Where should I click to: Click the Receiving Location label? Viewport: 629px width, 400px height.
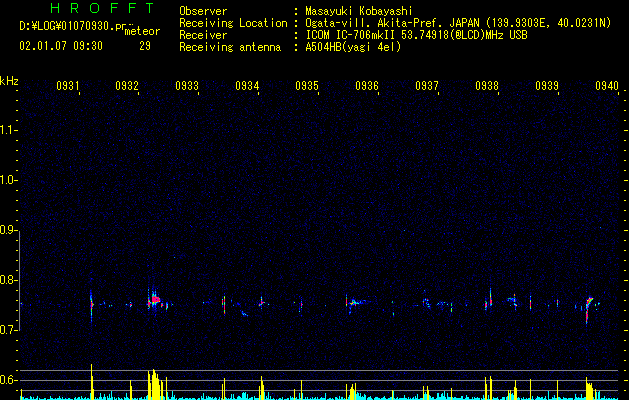click(x=233, y=23)
